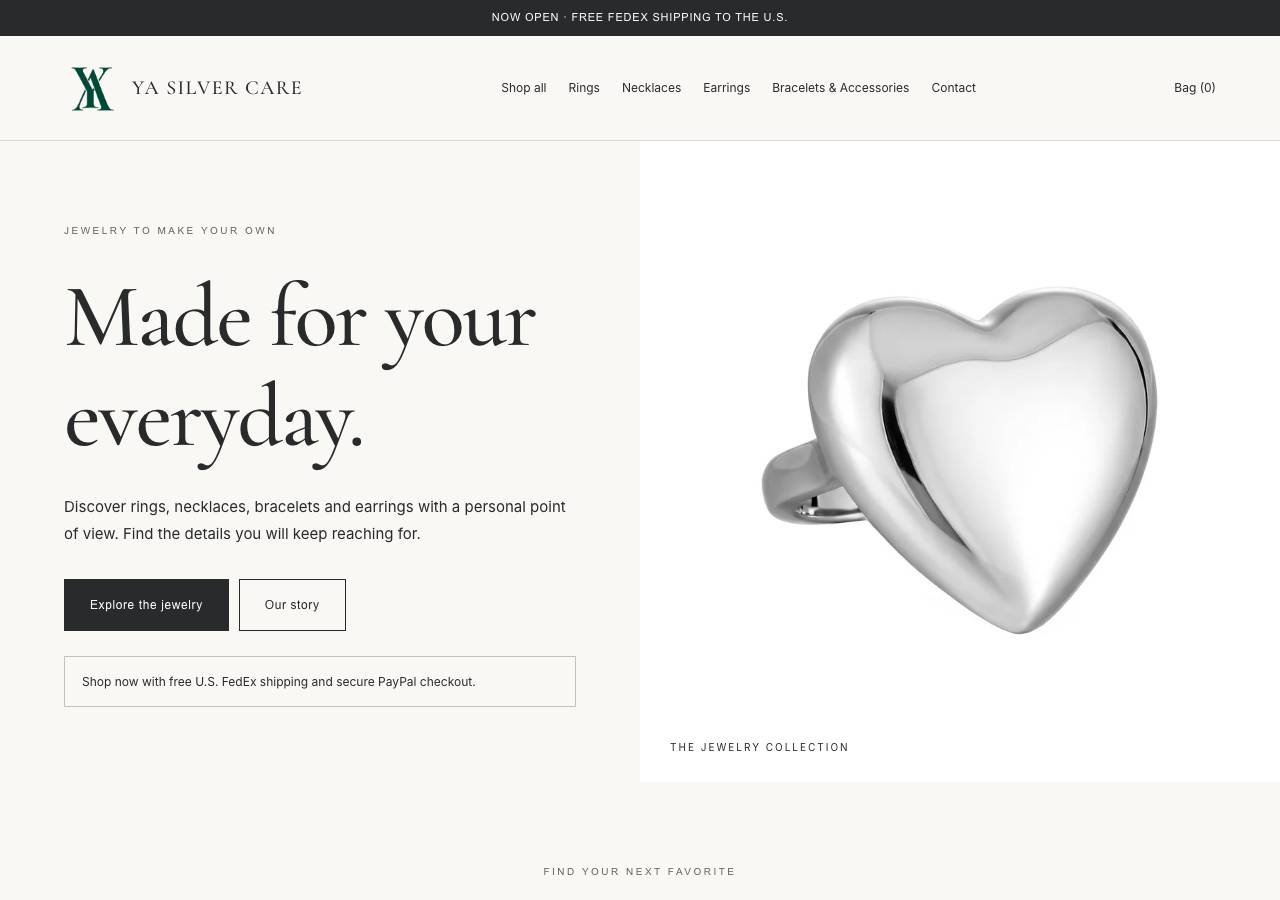The image size is (1280, 900).
Task: Click the FIND YOUR NEXT FAVORITE heading
Action: (639, 872)
